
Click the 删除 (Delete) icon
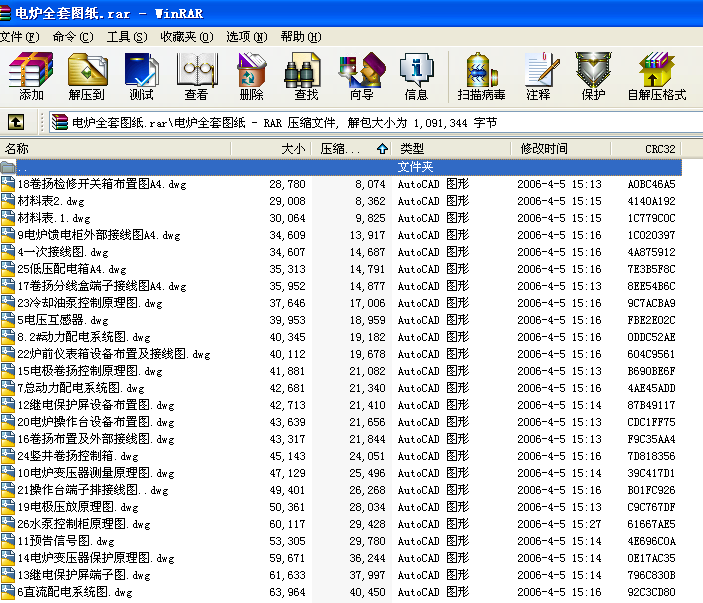252,76
